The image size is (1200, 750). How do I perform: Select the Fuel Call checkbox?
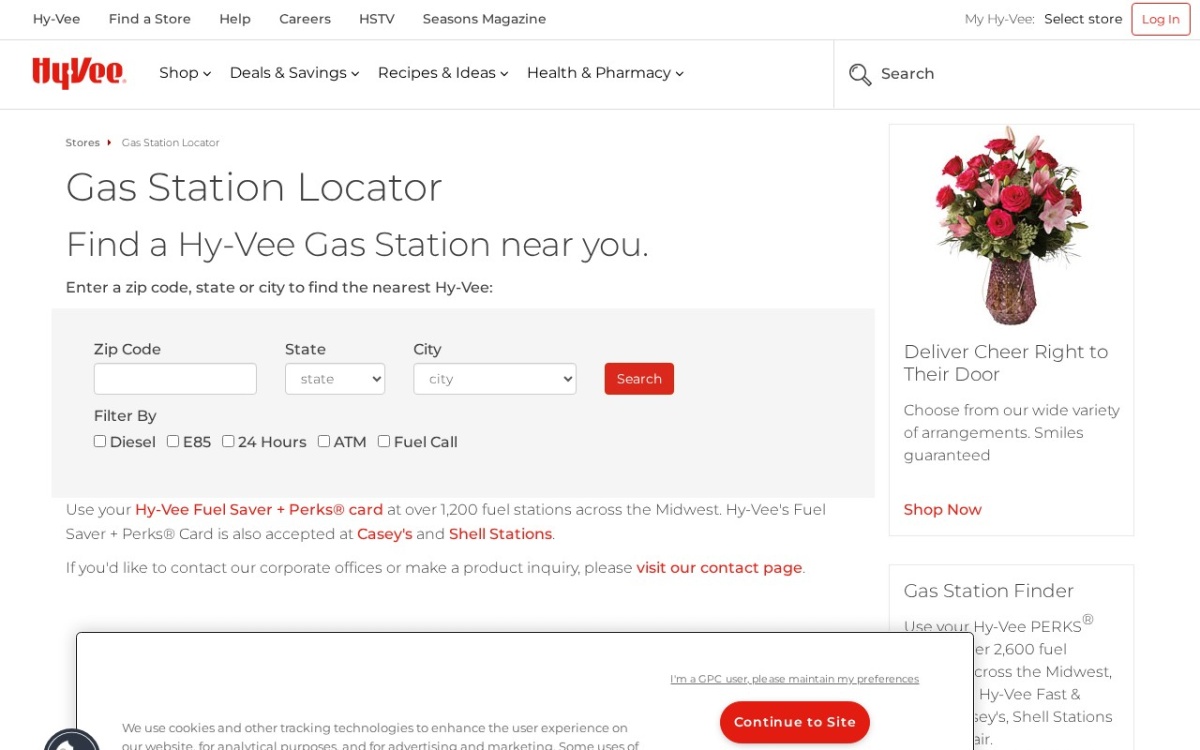[384, 441]
